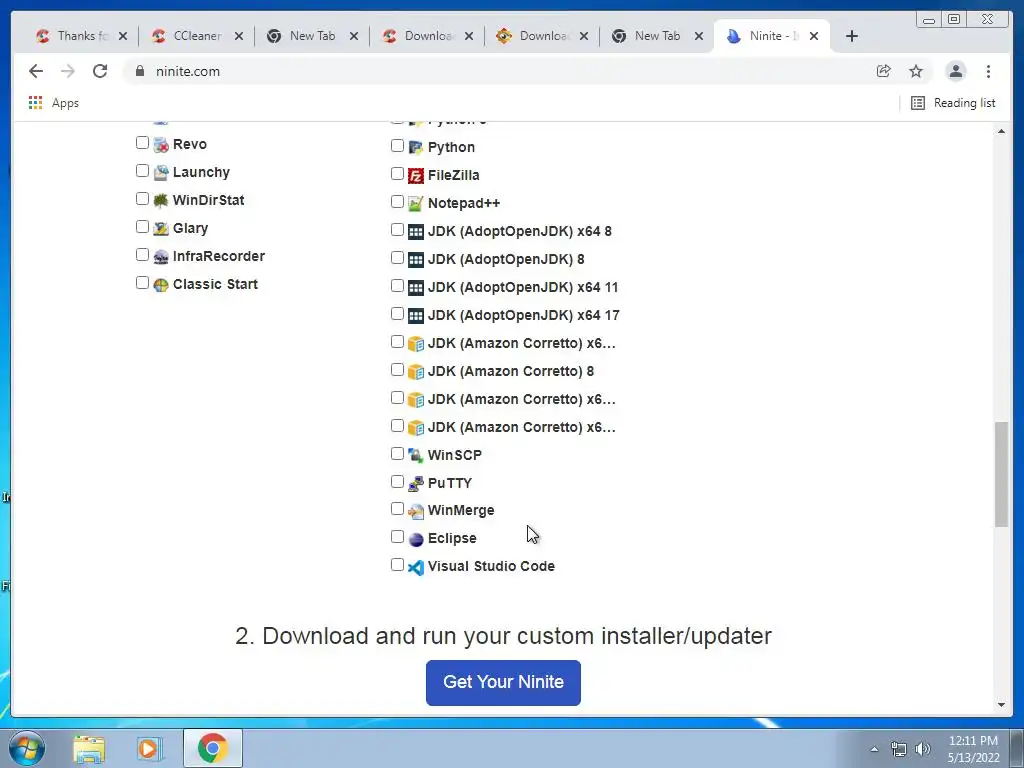Select the Eclipse checkbox

397,537
